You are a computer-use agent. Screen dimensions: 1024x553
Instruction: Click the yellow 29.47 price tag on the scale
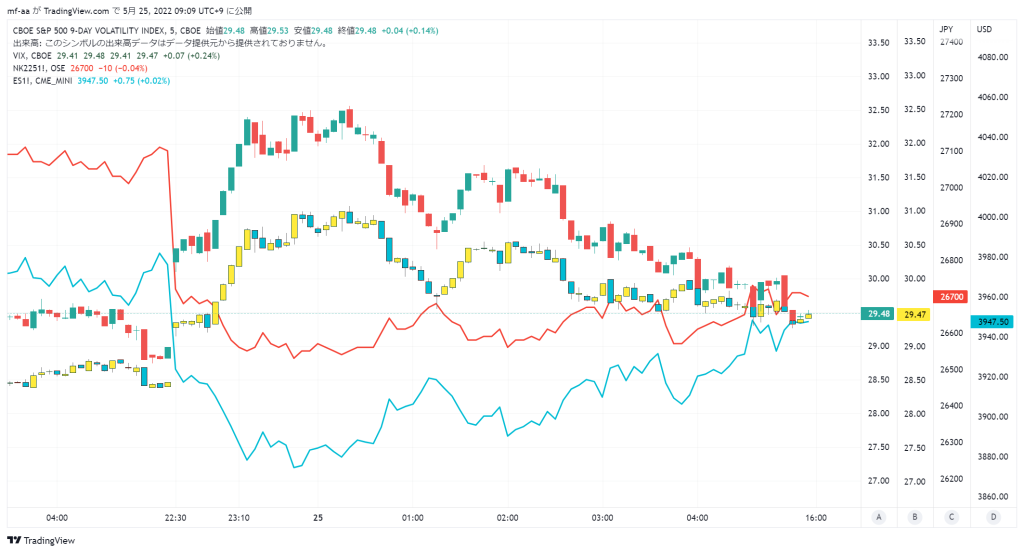914,314
